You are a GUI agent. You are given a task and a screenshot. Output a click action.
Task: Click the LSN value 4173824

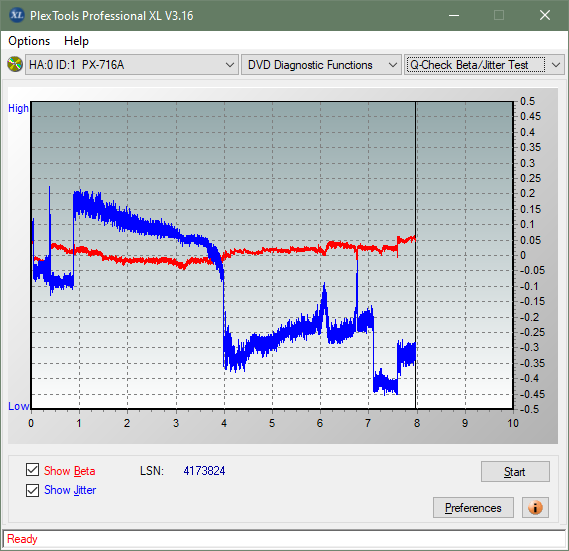[204, 471]
